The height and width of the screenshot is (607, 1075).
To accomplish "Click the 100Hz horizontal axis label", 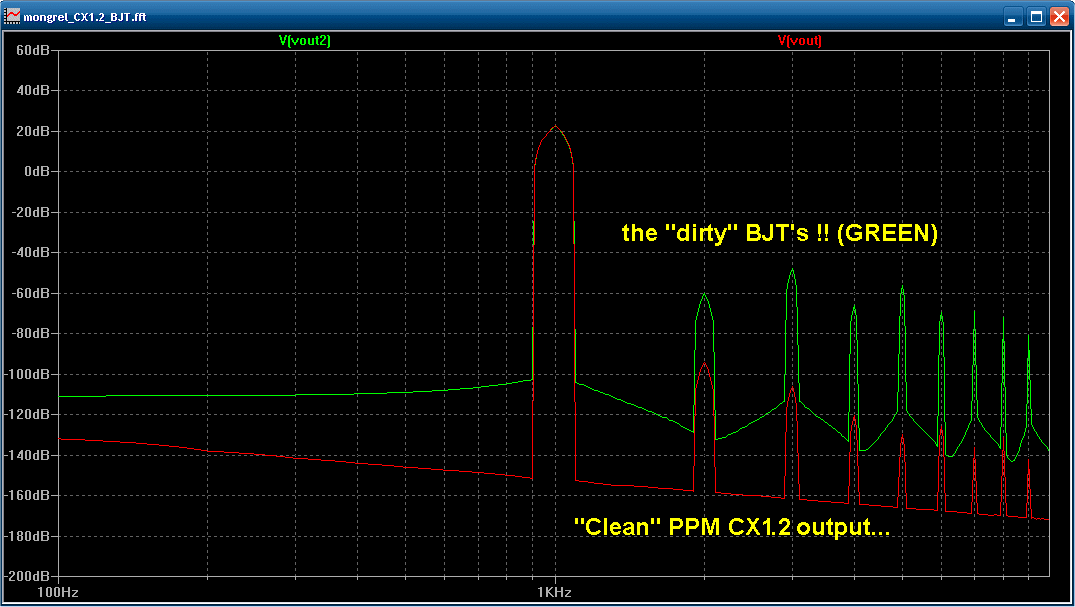I will (x=58, y=593).
